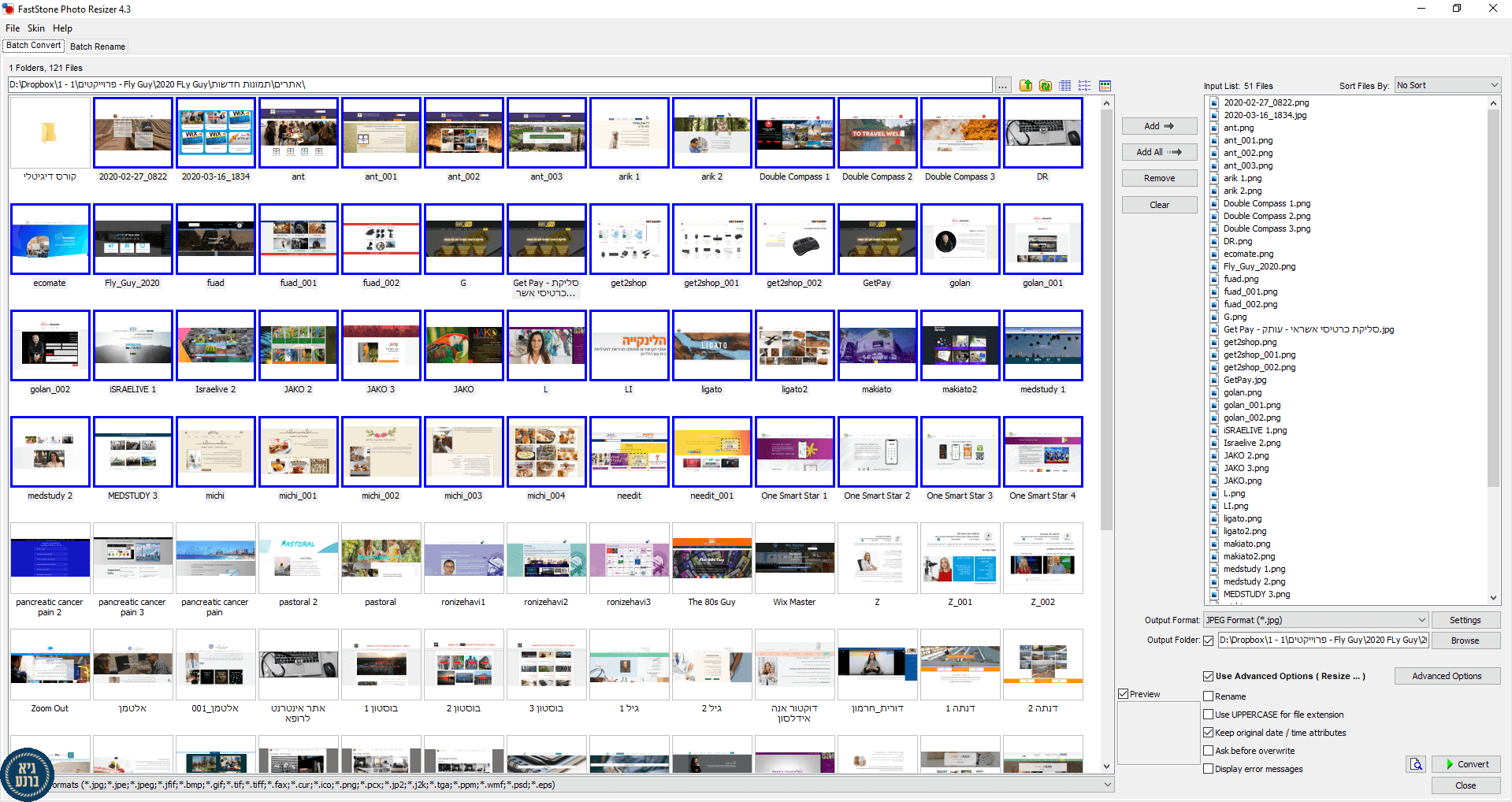Open the folder browse ellipsis button

[x=1002, y=85]
